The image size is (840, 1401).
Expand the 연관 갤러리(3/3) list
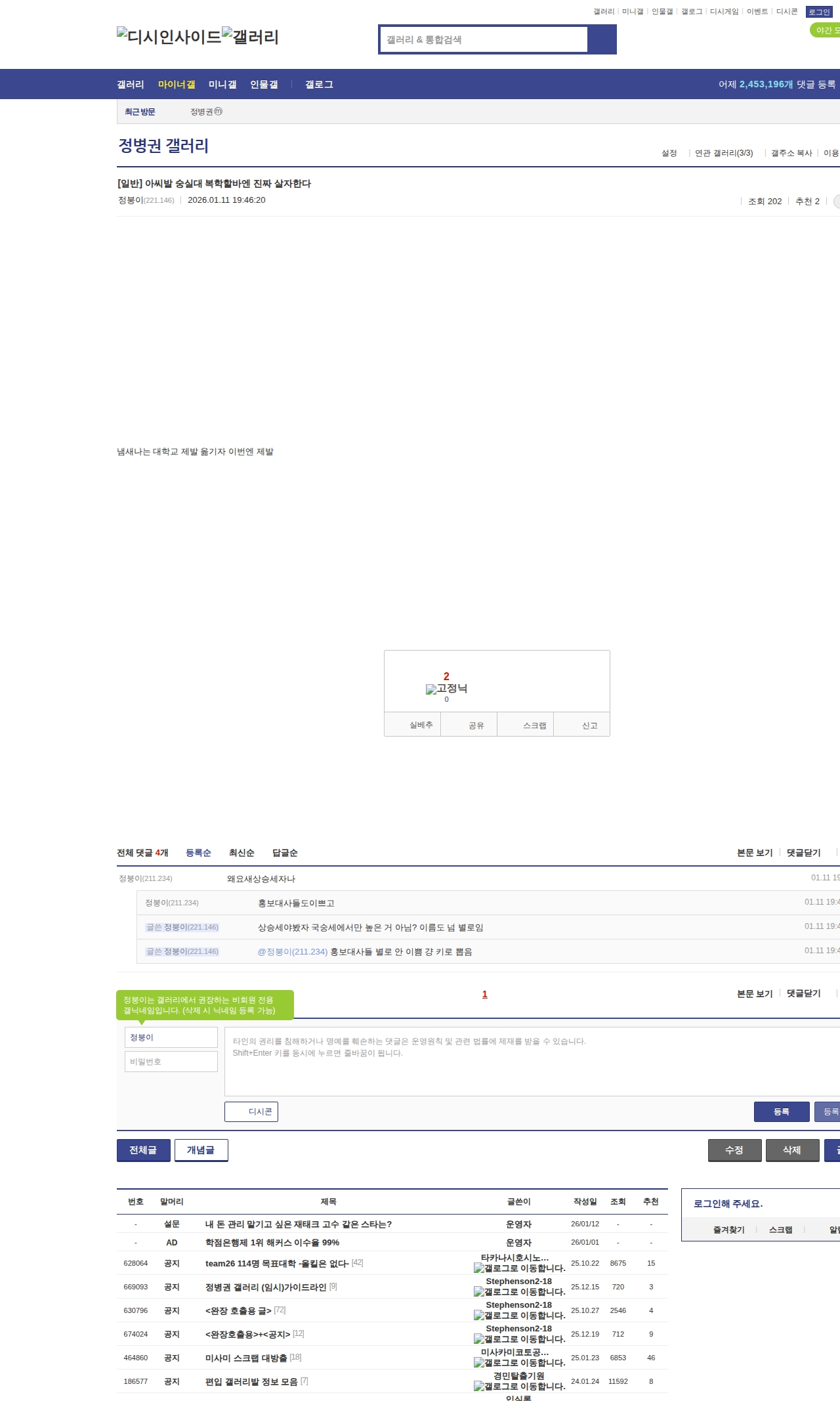point(724,153)
